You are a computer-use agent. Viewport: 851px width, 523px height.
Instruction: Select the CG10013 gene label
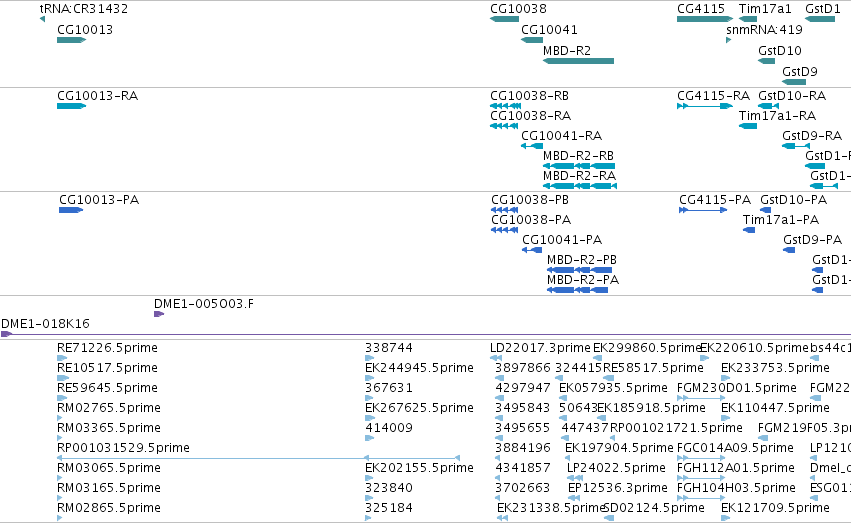click(85, 30)
